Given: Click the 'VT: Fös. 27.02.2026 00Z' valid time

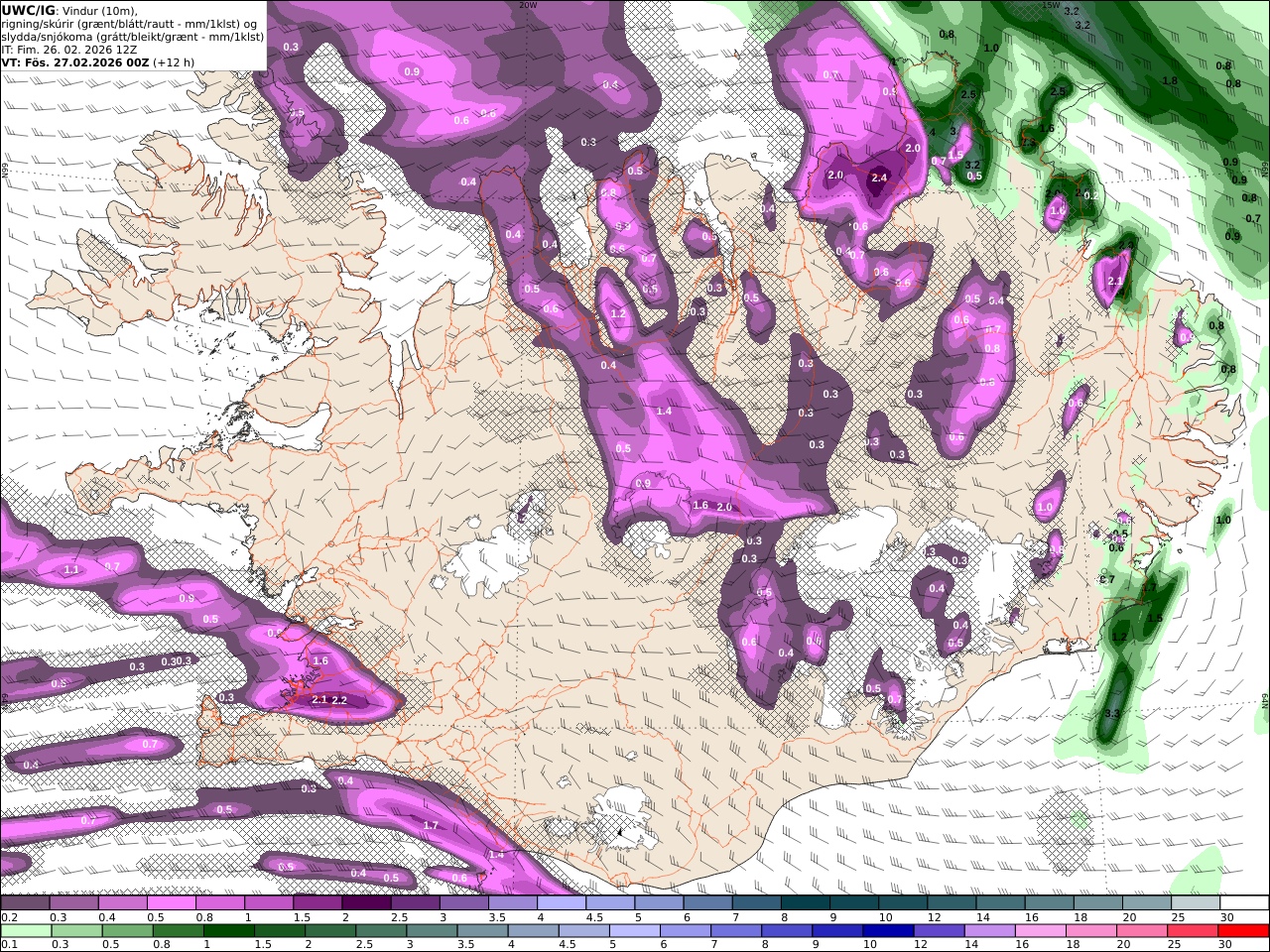Looking at the screenshot, I should [x=75, y=61].
